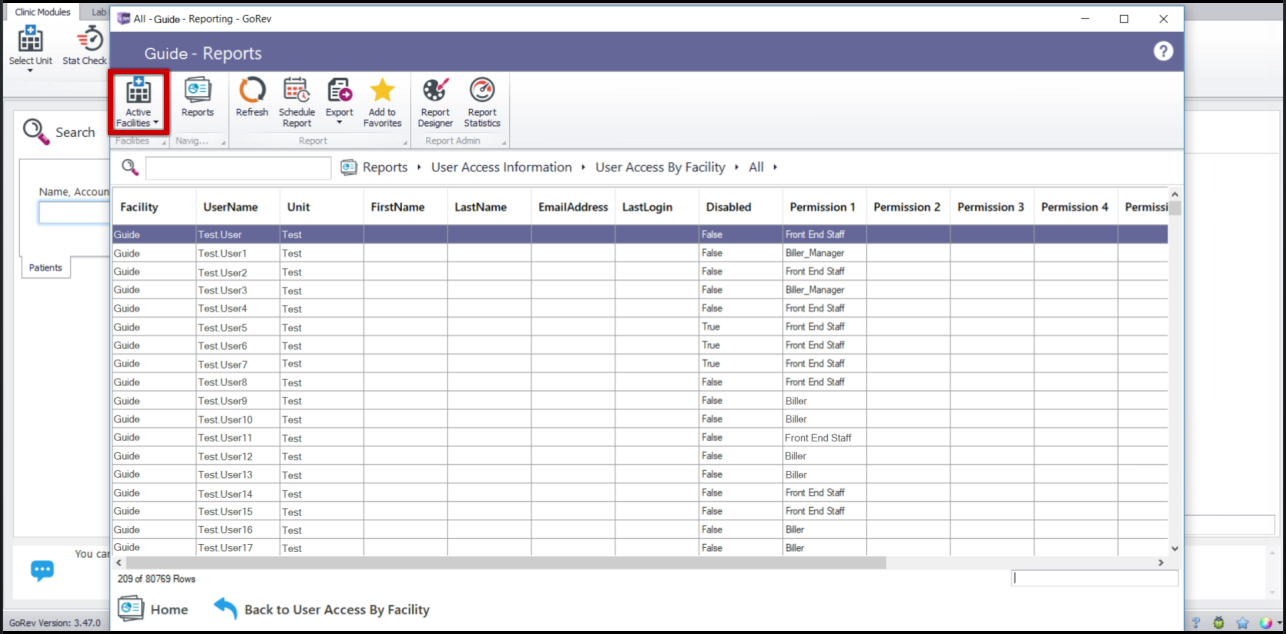
Task: Open Schedule Report
Action: (x=297, y=103)
